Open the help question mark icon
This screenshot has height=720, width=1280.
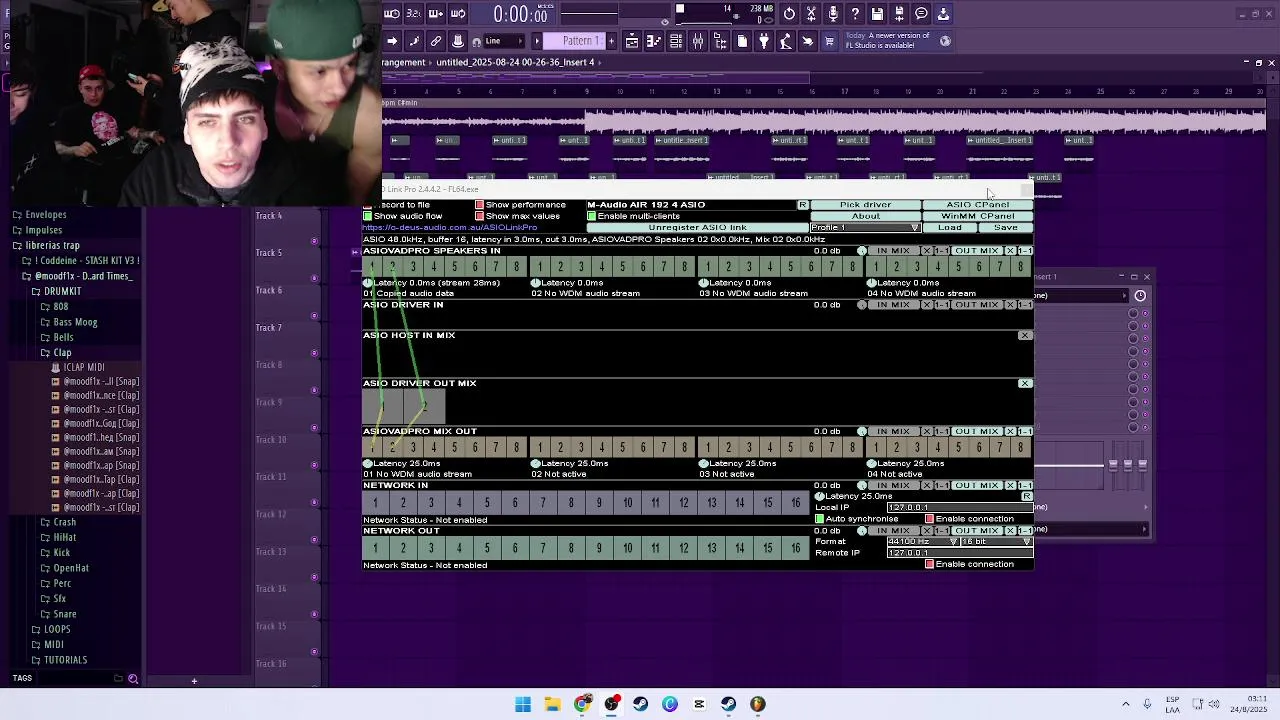[x=854, y=14]
